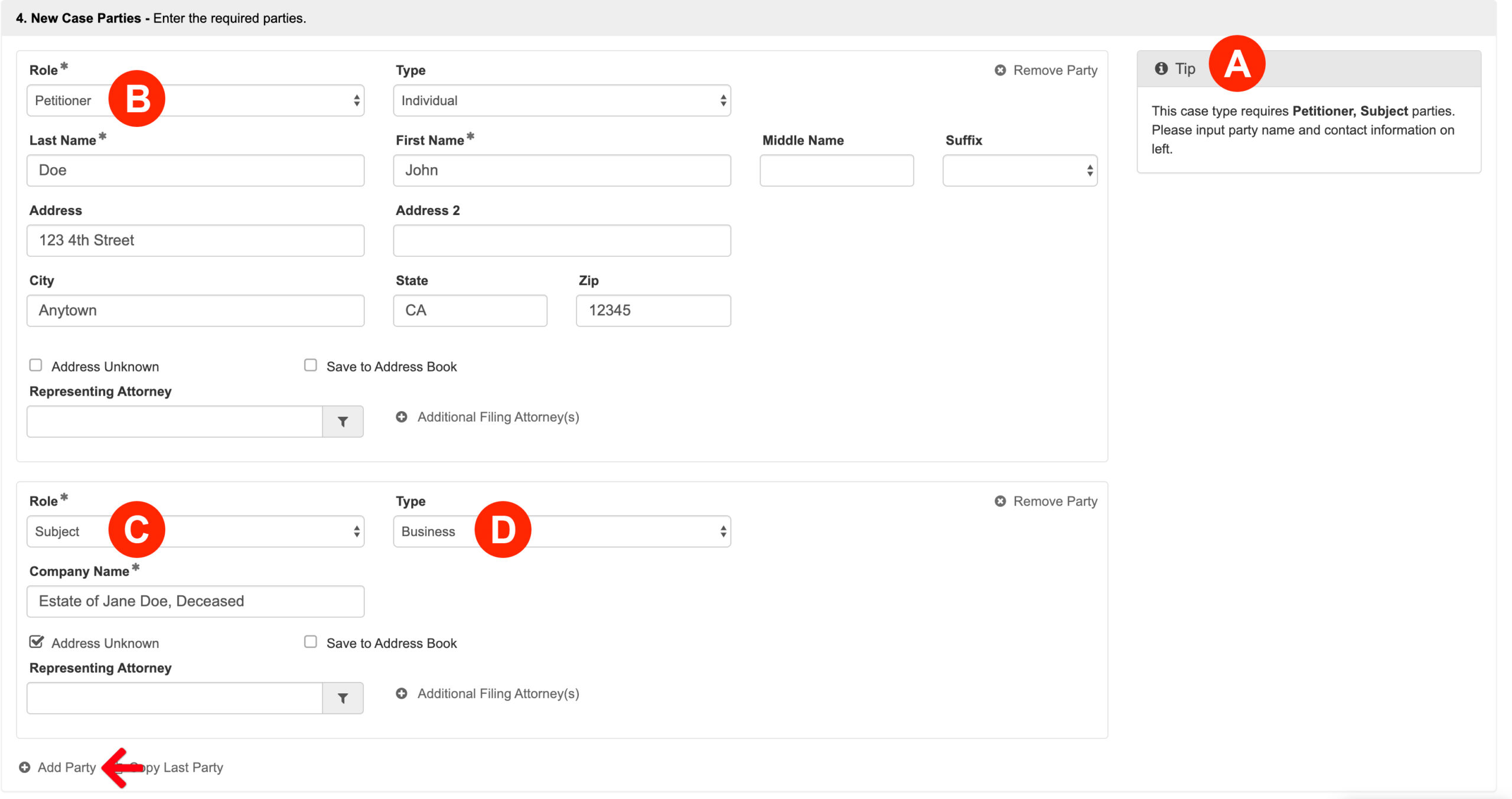Open the Suffix dropdown
1512x799 pixels.
coord(1020,171)
